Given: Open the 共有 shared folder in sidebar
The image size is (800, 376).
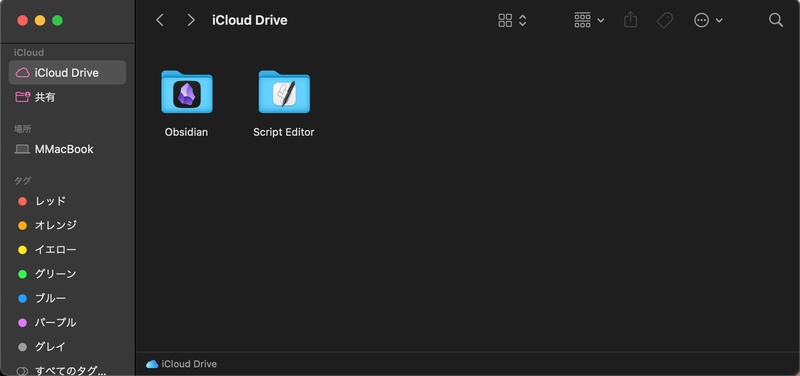Looking at the screenshot, I should [67, 97].
